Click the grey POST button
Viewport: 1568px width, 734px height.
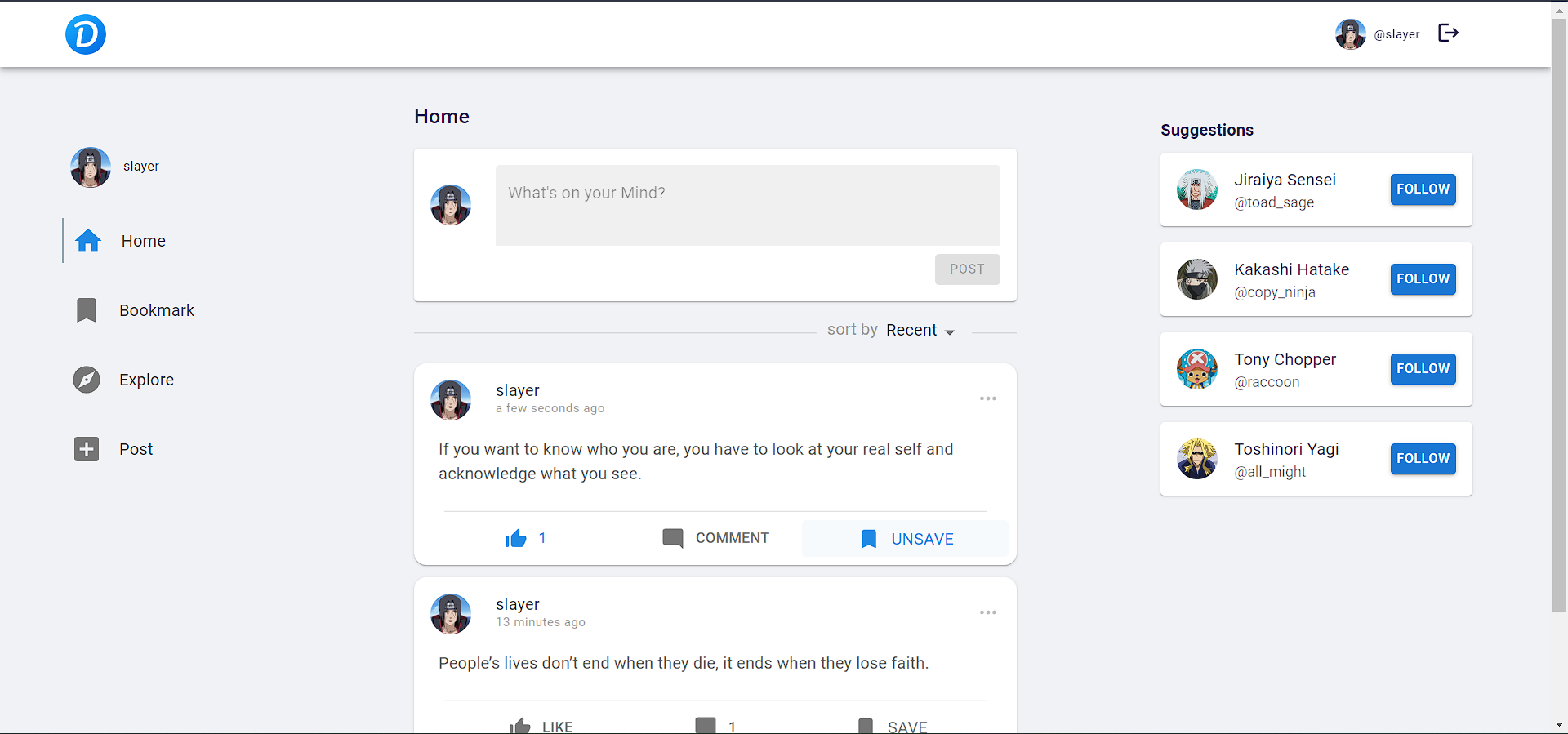pyautogui.click(x=967, y=269)
